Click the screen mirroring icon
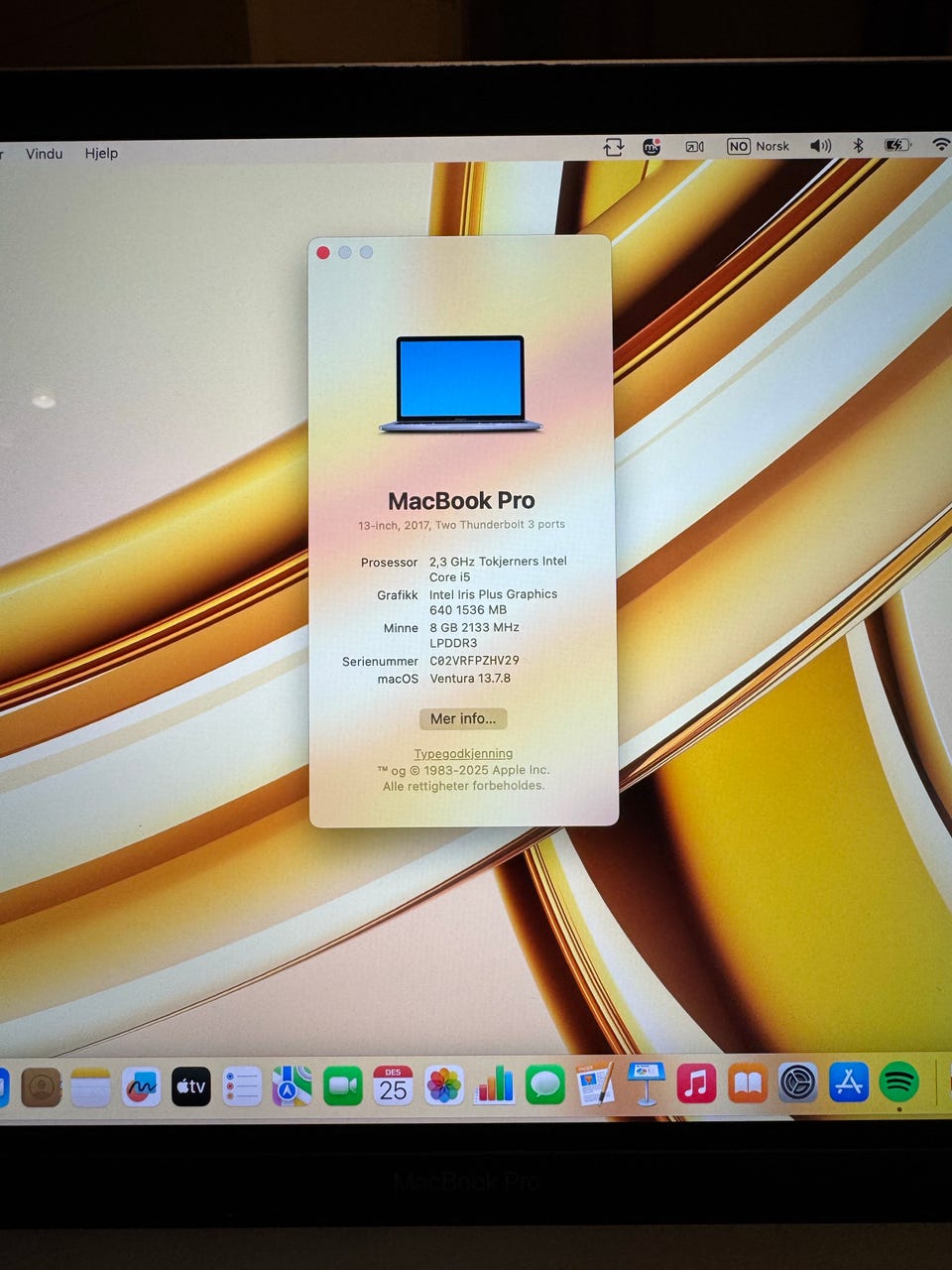Screen dimensions: 952x1270 pos(695,147)
